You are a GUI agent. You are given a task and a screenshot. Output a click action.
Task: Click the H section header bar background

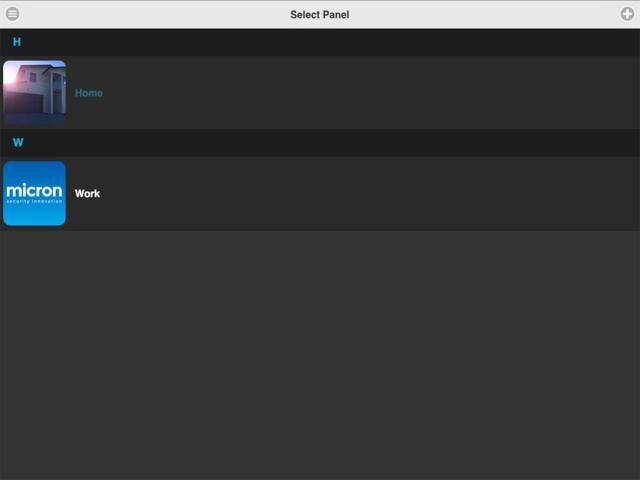(320, 42)
